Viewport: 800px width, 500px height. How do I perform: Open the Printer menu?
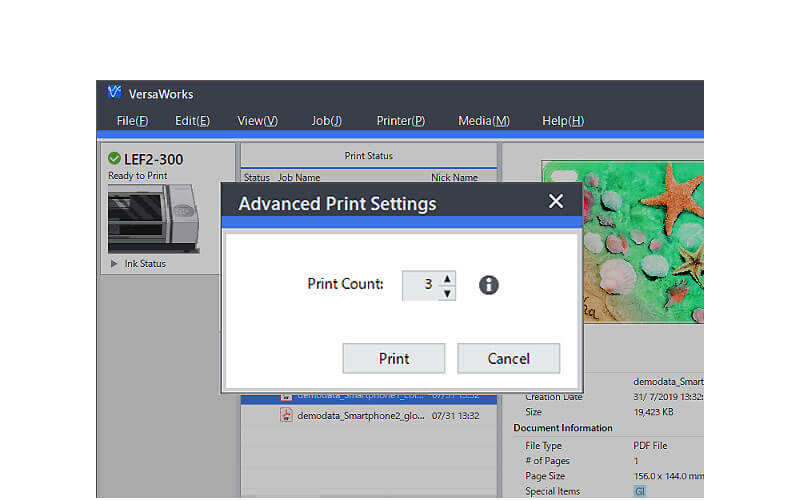point(400,121)
